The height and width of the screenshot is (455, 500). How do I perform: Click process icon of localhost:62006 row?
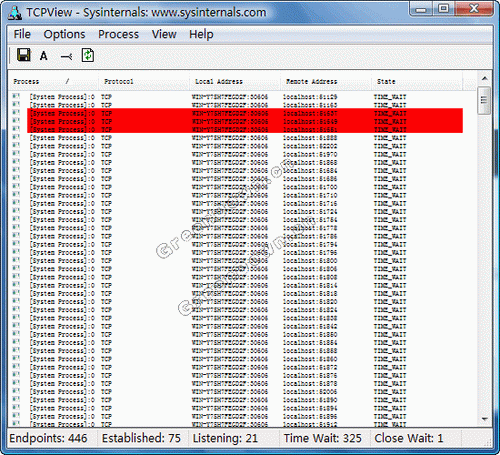[x=16, y=391]
